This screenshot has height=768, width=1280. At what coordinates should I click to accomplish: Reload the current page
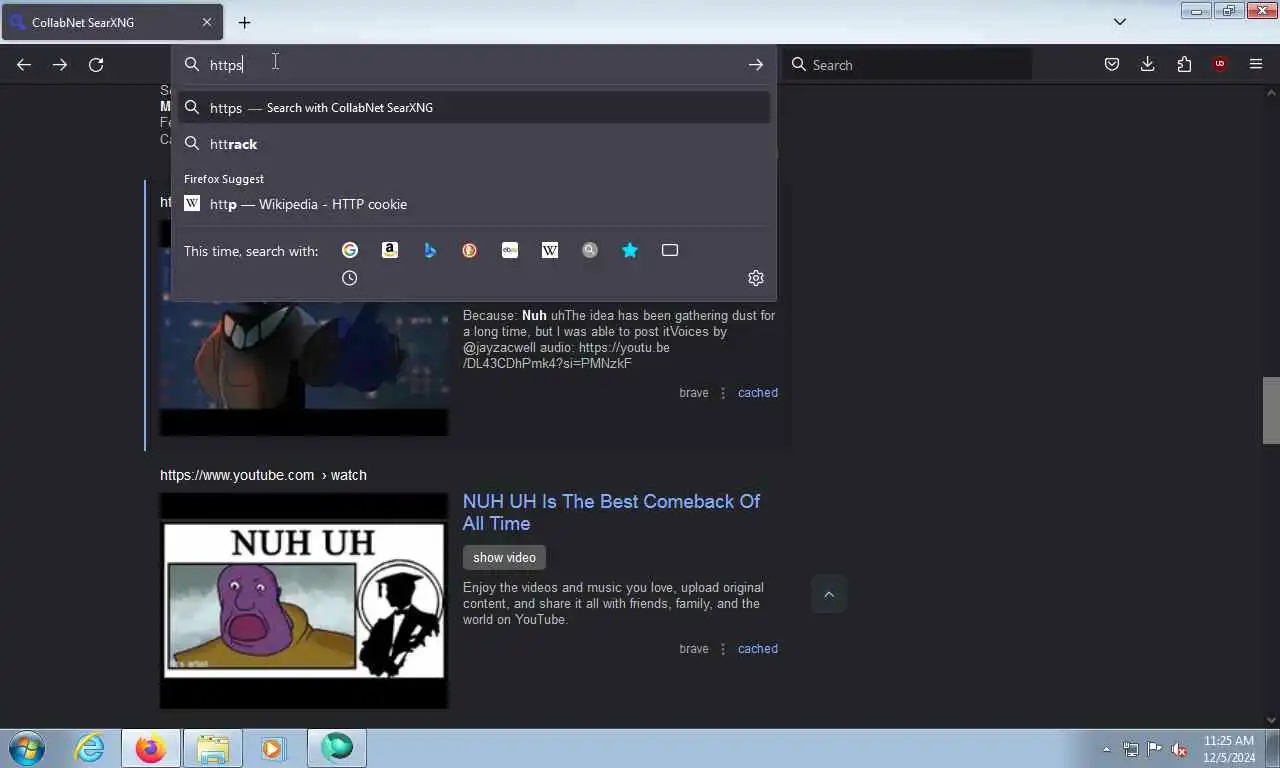96,65
